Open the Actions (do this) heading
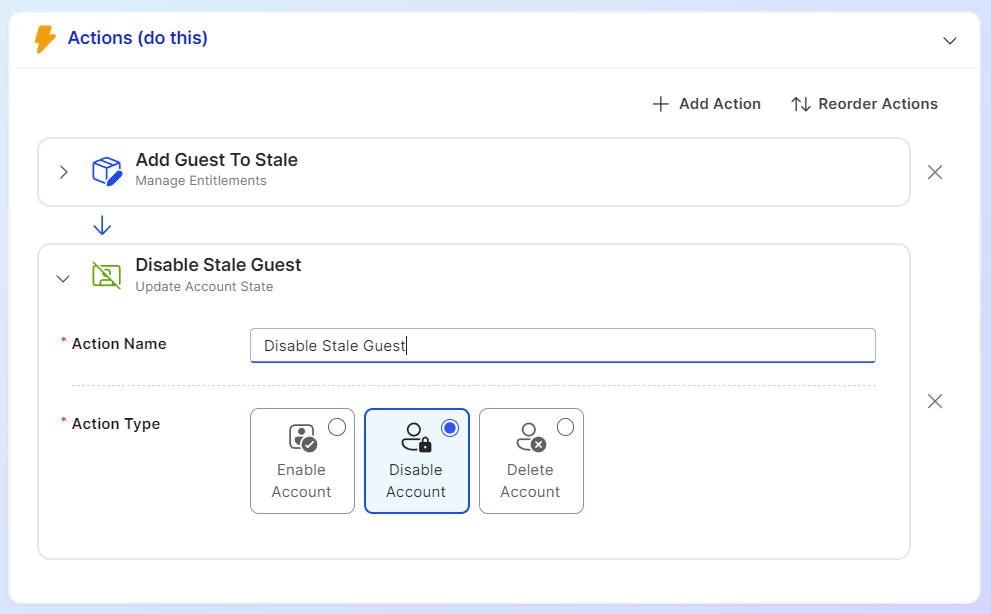Screen dimensions: 991x614 pyautogui.click(x=137, y=38)
